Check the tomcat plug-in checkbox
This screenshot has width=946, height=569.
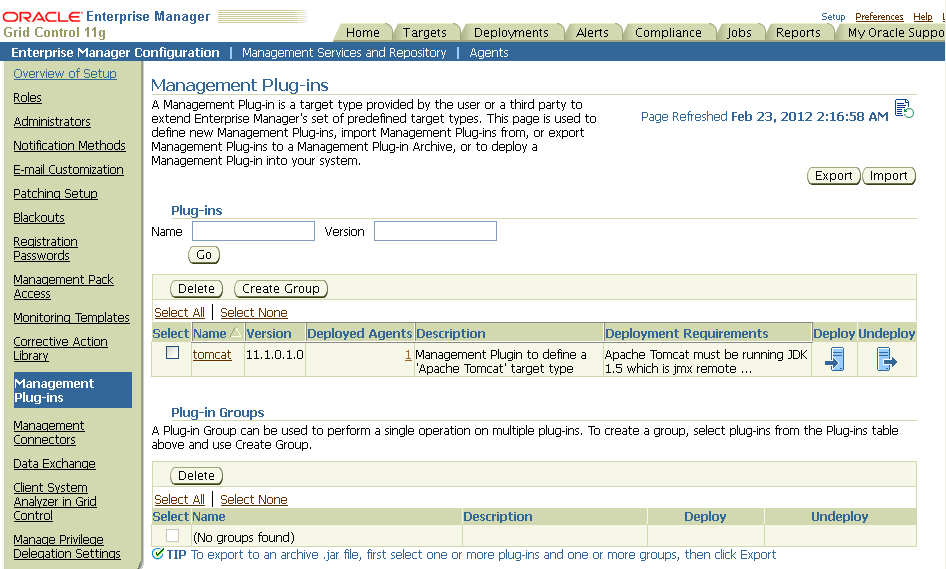click(173, 353)
